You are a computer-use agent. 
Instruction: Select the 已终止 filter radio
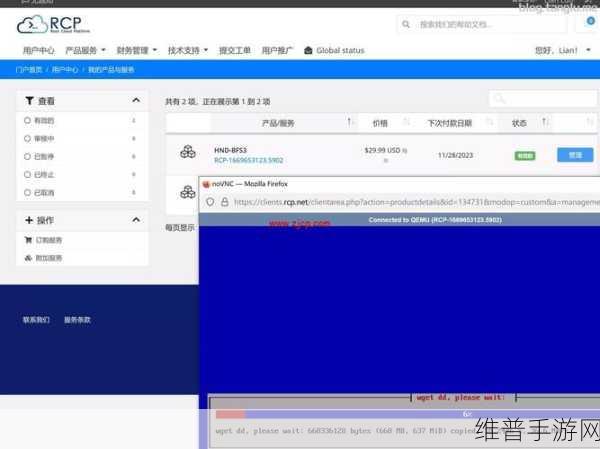point(27,174)
